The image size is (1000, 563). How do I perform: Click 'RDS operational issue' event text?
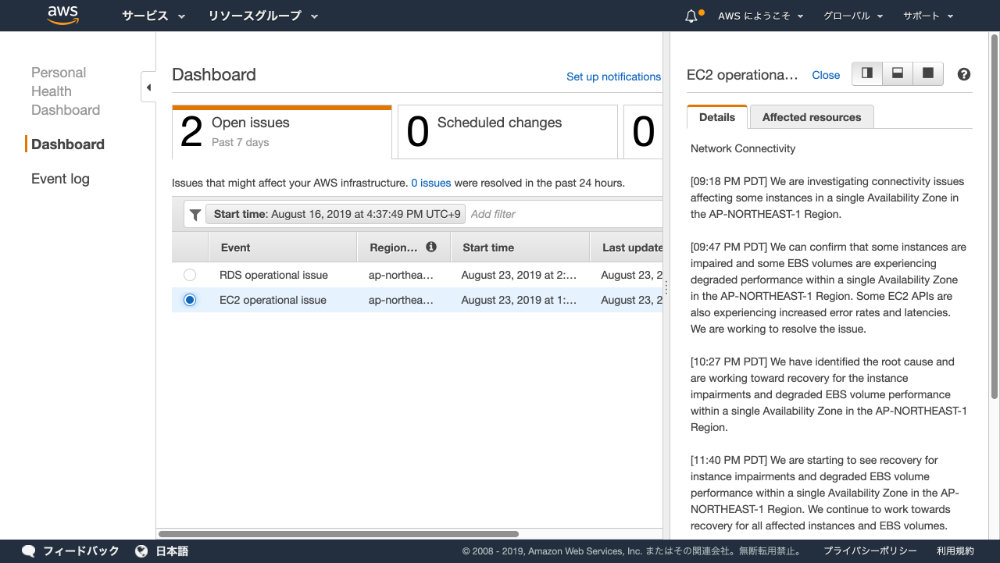point(273,275)
